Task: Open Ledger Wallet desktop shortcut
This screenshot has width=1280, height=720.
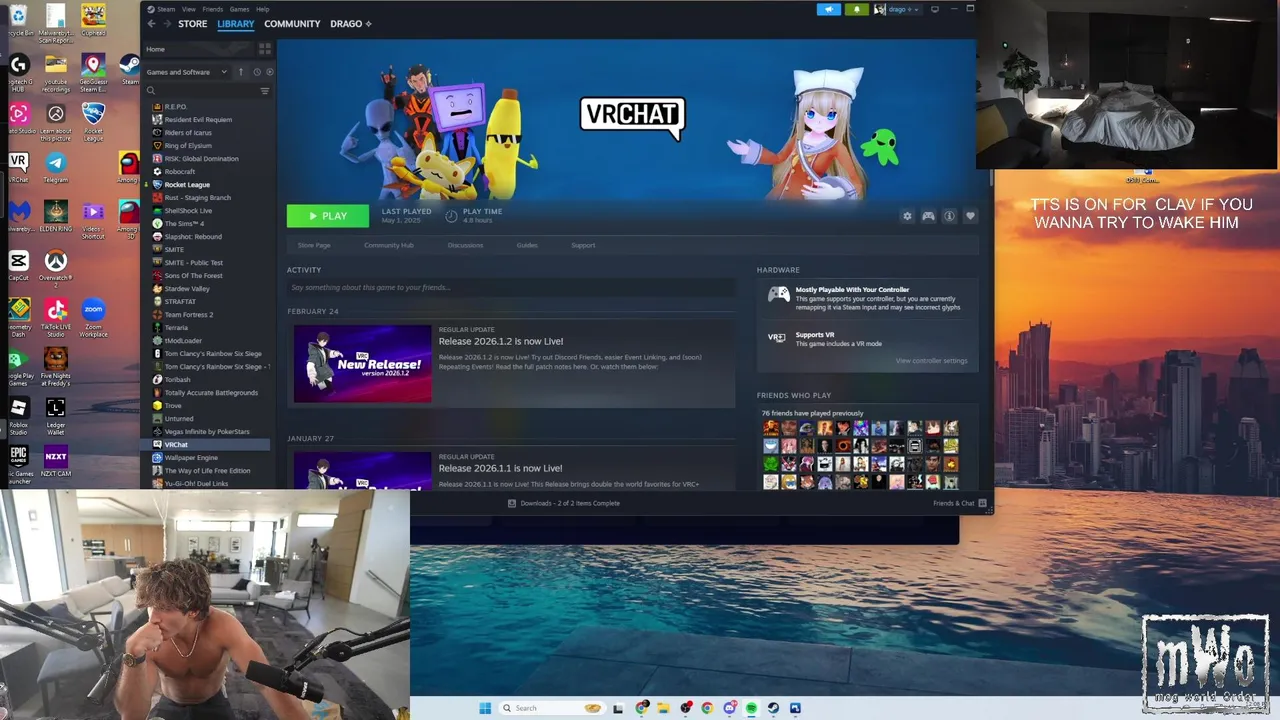Action: pos(56,415)
